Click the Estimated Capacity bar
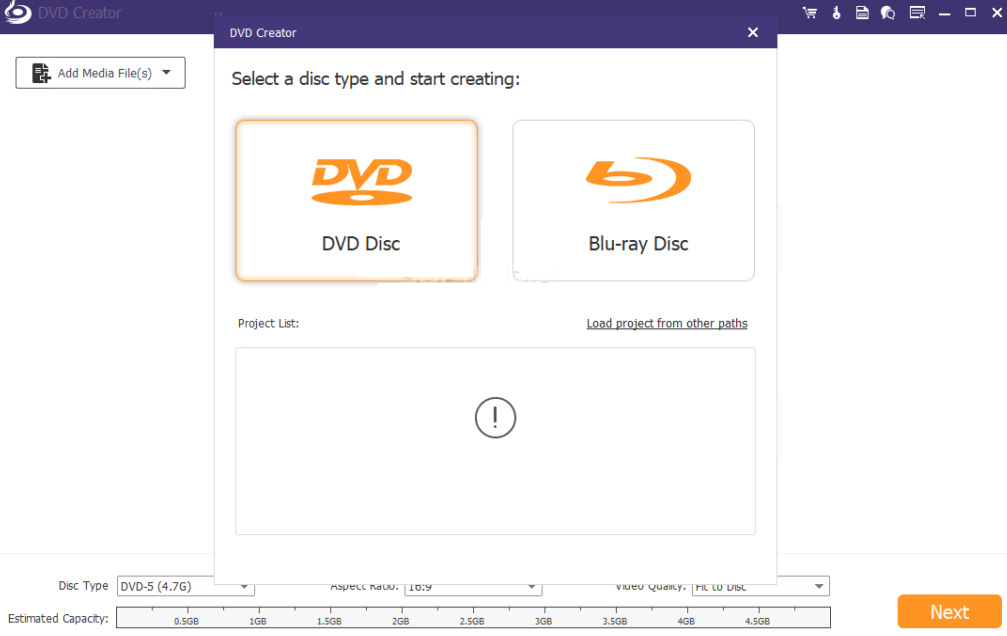Screen dimensions: 1007x636 (x=473, y=617)
